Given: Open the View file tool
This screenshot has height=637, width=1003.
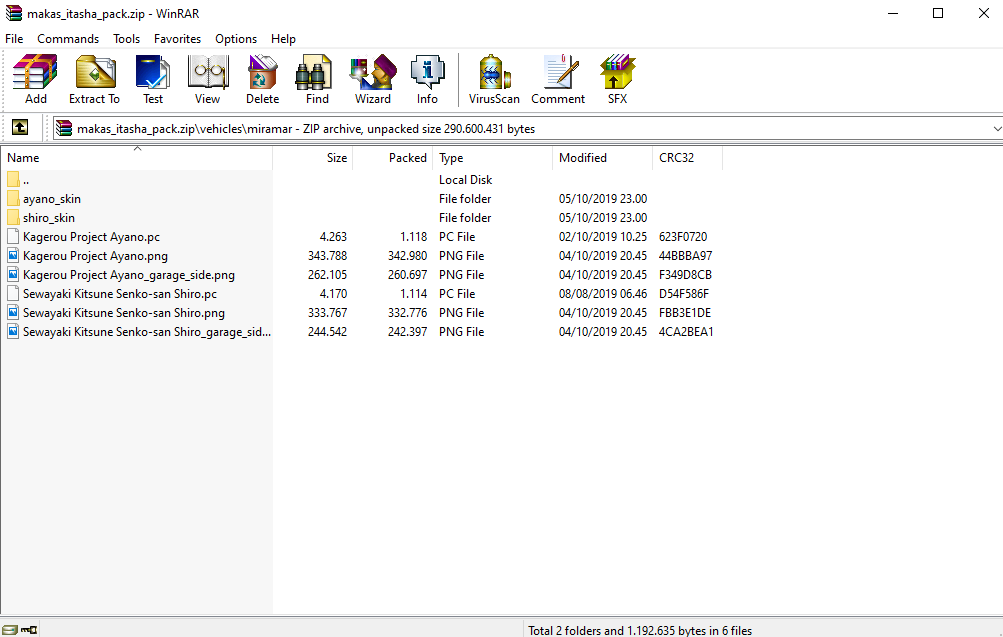Looking at the screenshot, I should 208,72.
